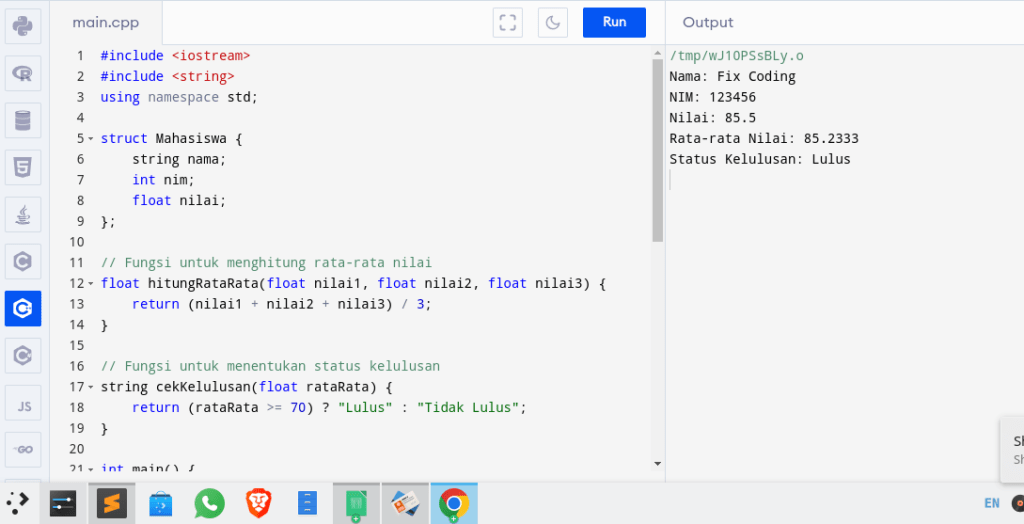Place cursor on 'using namespace std;' line

(179, 97)
